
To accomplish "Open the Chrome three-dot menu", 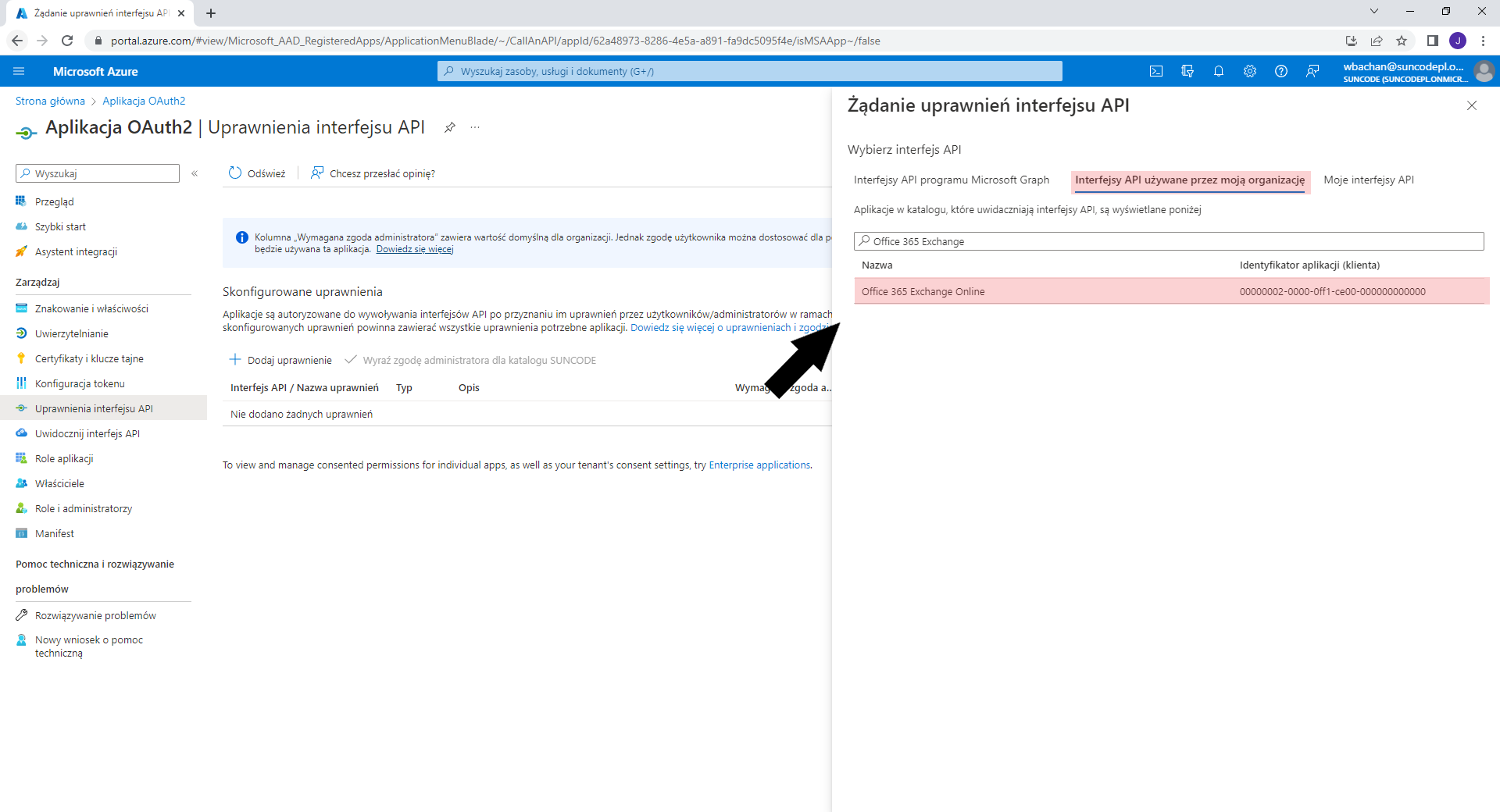I will [1483, 41].
